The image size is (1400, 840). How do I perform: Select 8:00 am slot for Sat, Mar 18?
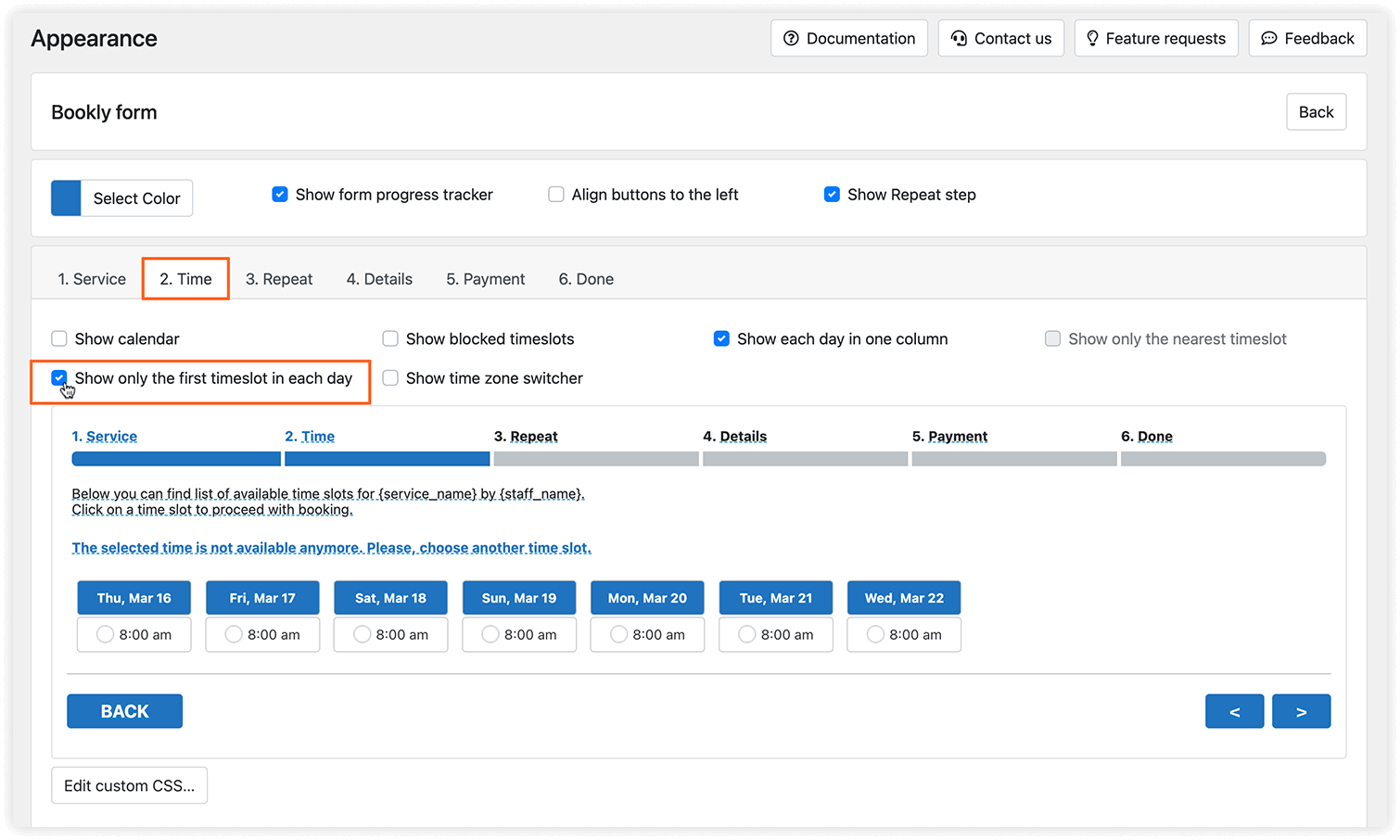pyautogui.click(x=390, y=634)
